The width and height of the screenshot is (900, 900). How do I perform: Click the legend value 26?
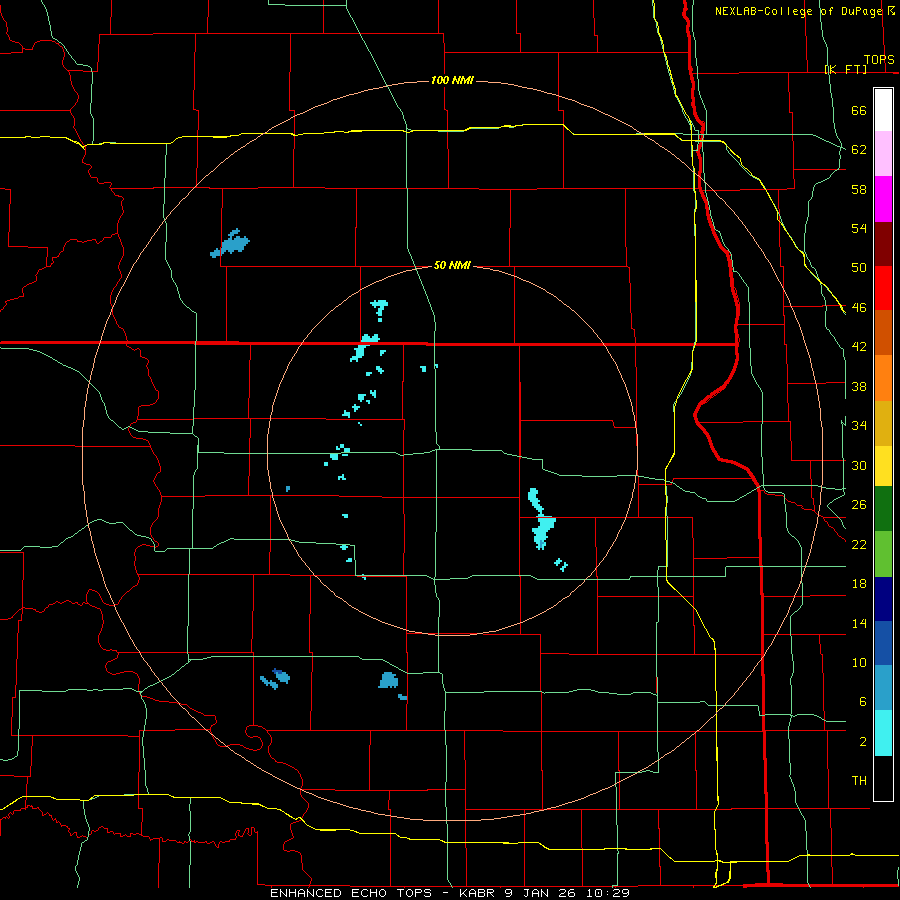pos(859,505)
